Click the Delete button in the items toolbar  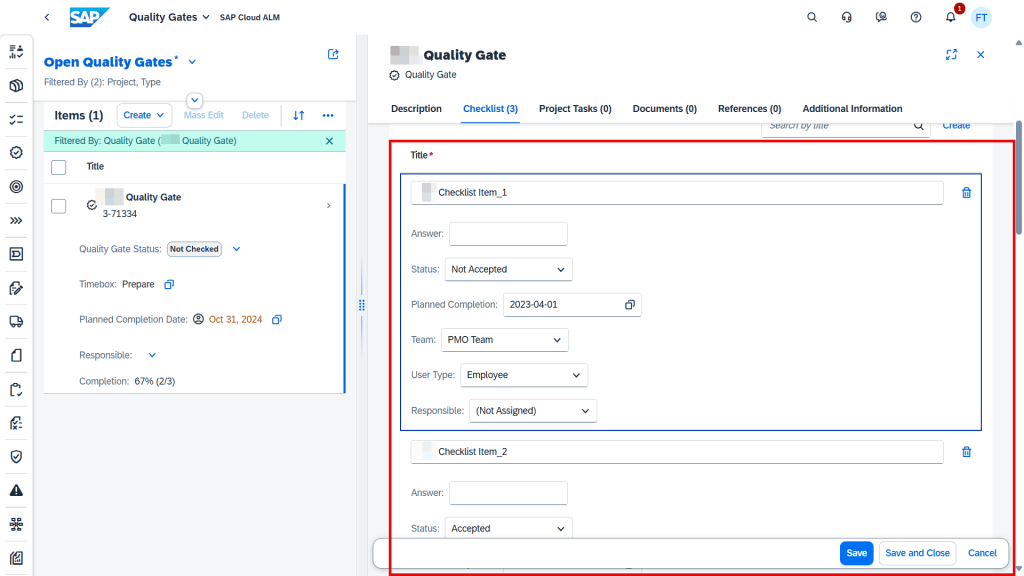point(255,115)
